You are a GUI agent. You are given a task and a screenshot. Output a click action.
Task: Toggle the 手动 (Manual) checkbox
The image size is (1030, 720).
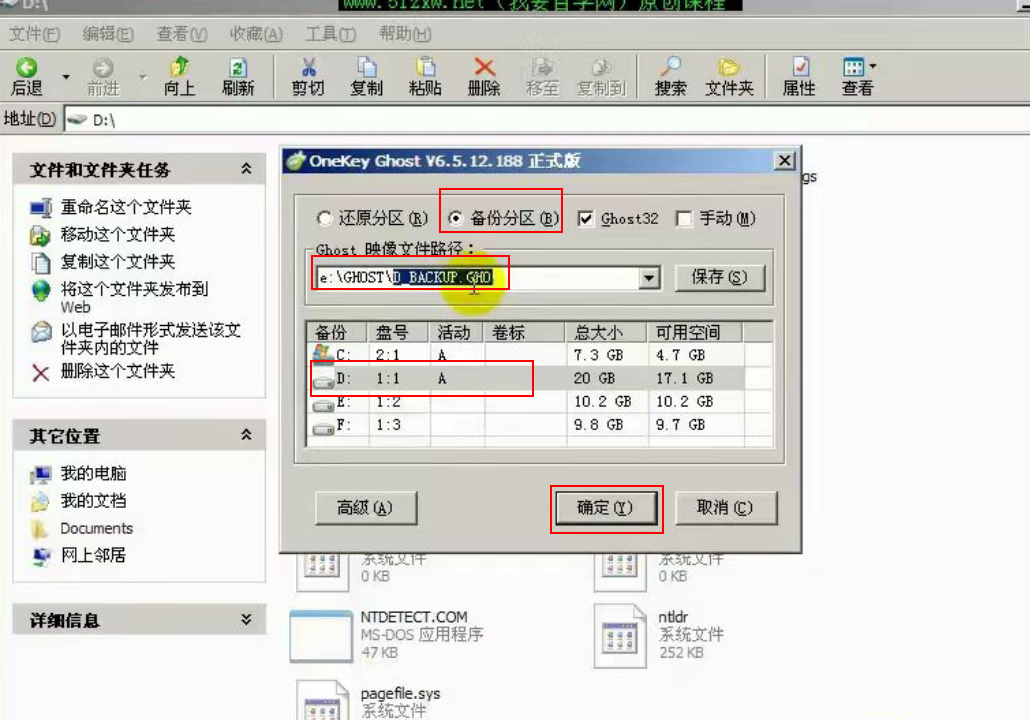click(x=684, y=219)
